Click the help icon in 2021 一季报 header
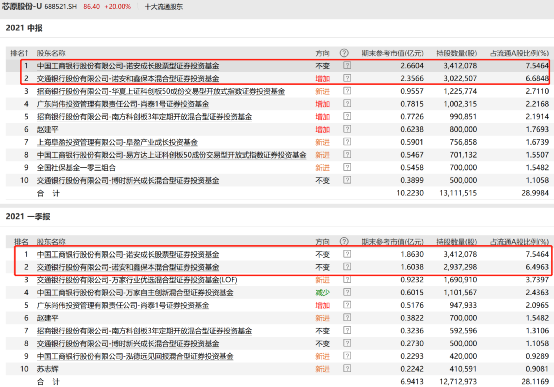Viewport: 554px width, 387px height. point(344,241)
